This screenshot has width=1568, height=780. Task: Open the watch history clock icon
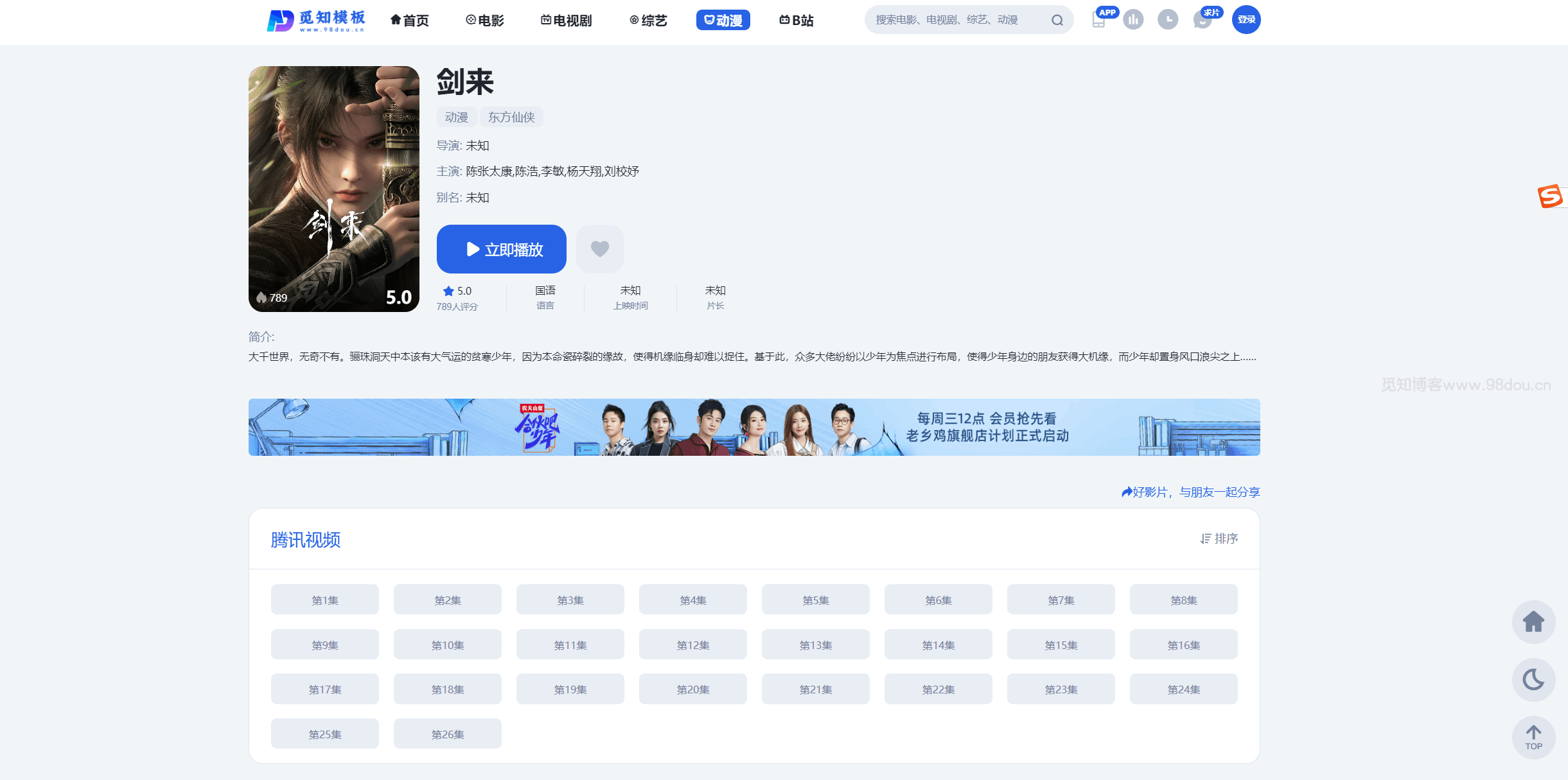click(x=1168, y=20)
